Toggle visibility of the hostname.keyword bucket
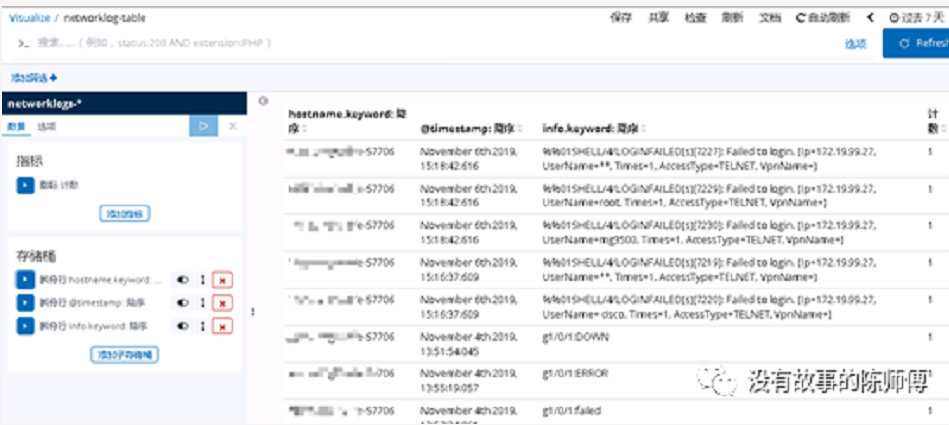Viewport: 949px width, 425px height. pyautogui.click(x=182, y=280)
